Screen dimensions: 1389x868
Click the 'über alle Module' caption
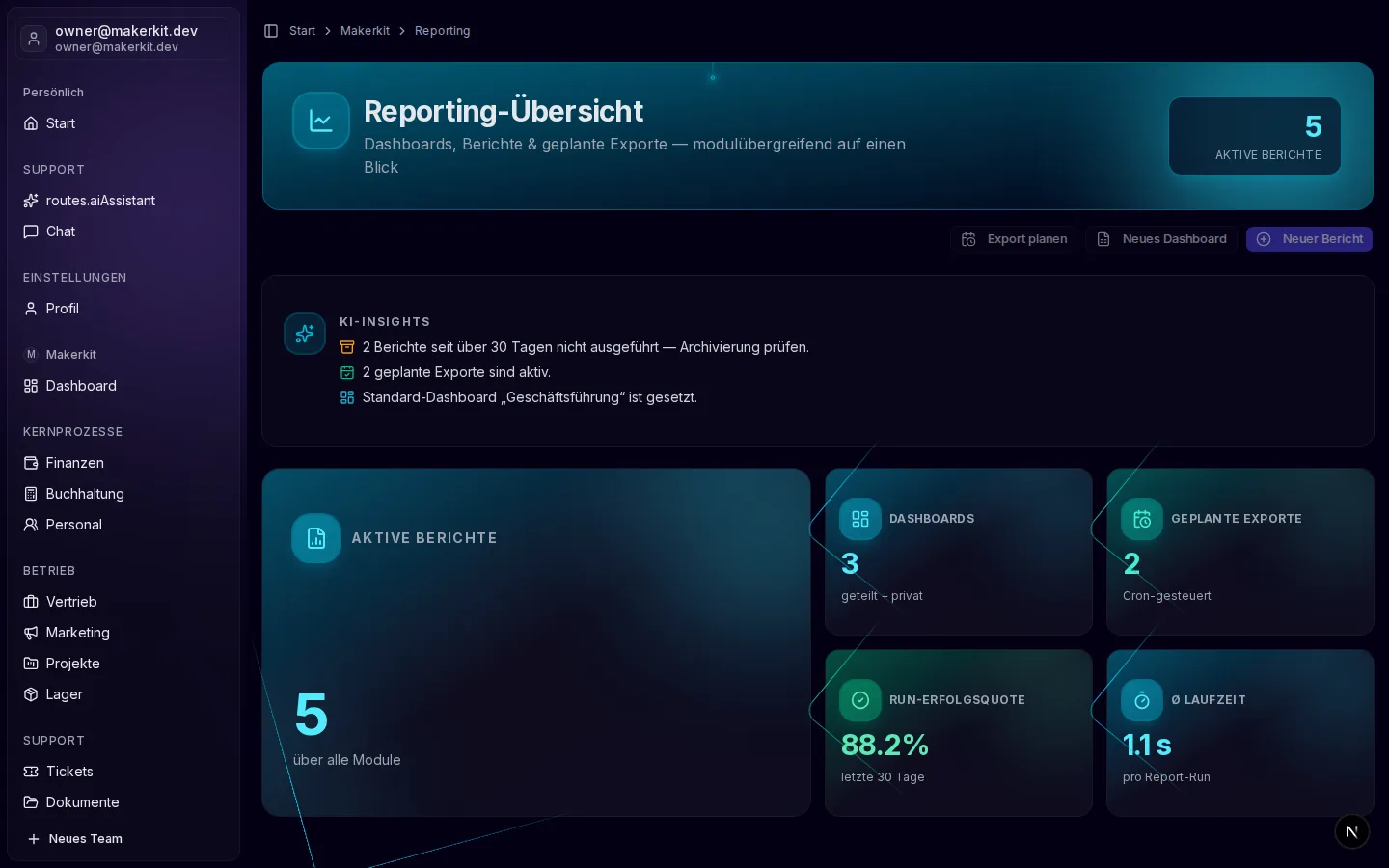(x=347, y=760)
